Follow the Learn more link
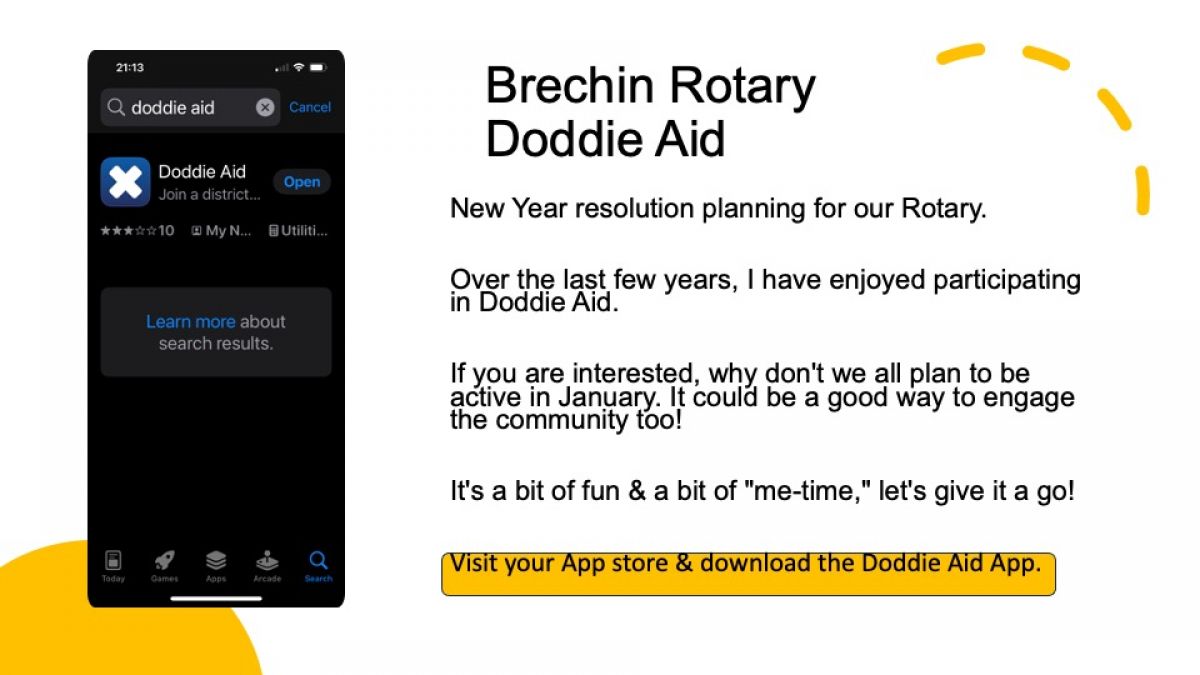Image resolution: width=1200 pixels, height=675 pixels. (191, 322)
